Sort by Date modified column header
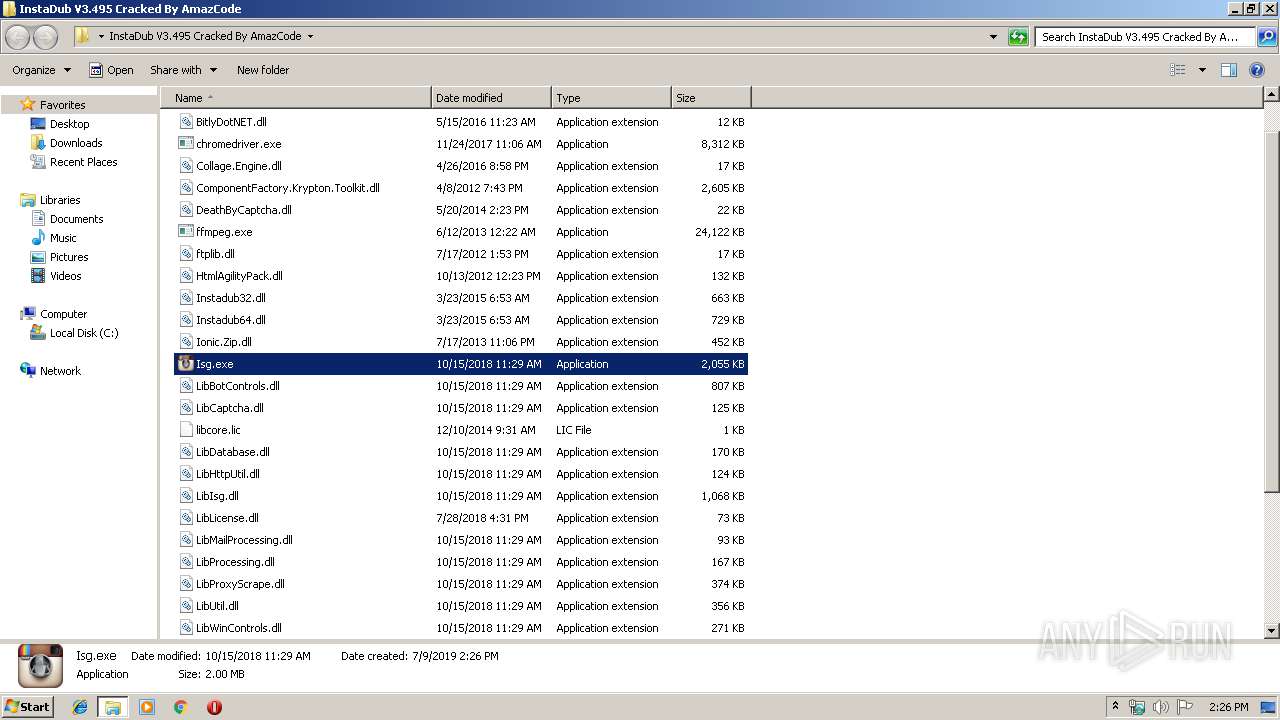 491,98
